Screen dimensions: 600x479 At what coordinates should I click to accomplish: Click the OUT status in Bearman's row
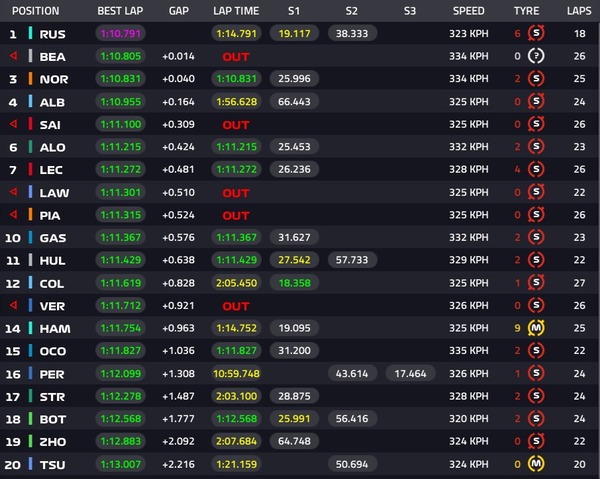coord(236,57)
